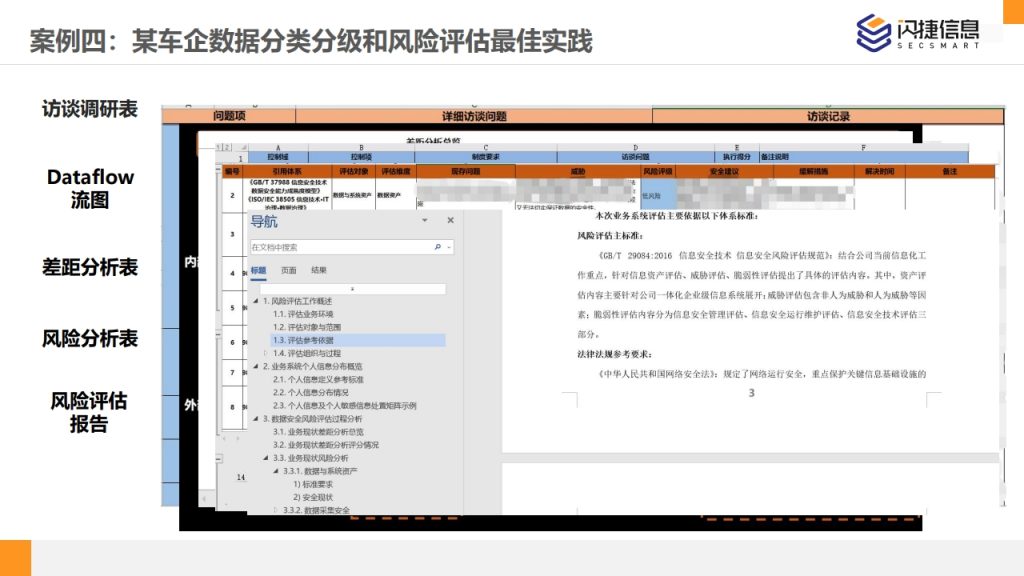
Task: Select heading 1.2. 评估对象与范围
Action: point(307,327)
